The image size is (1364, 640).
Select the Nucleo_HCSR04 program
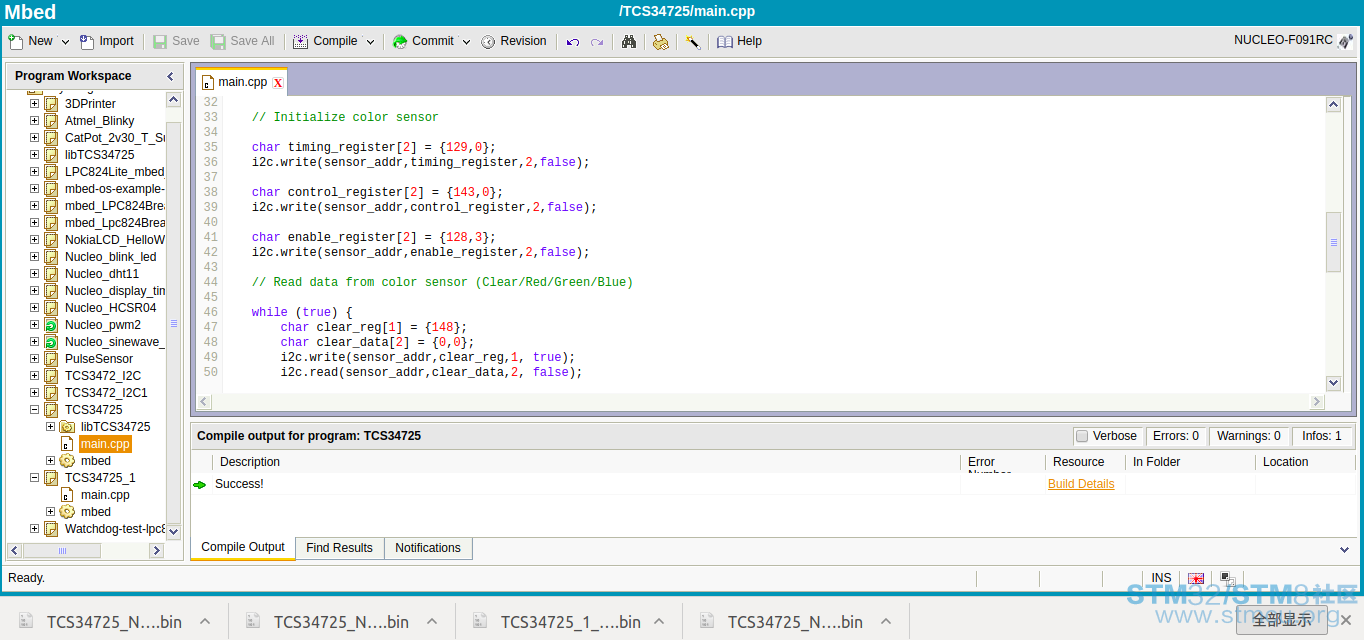111,308
